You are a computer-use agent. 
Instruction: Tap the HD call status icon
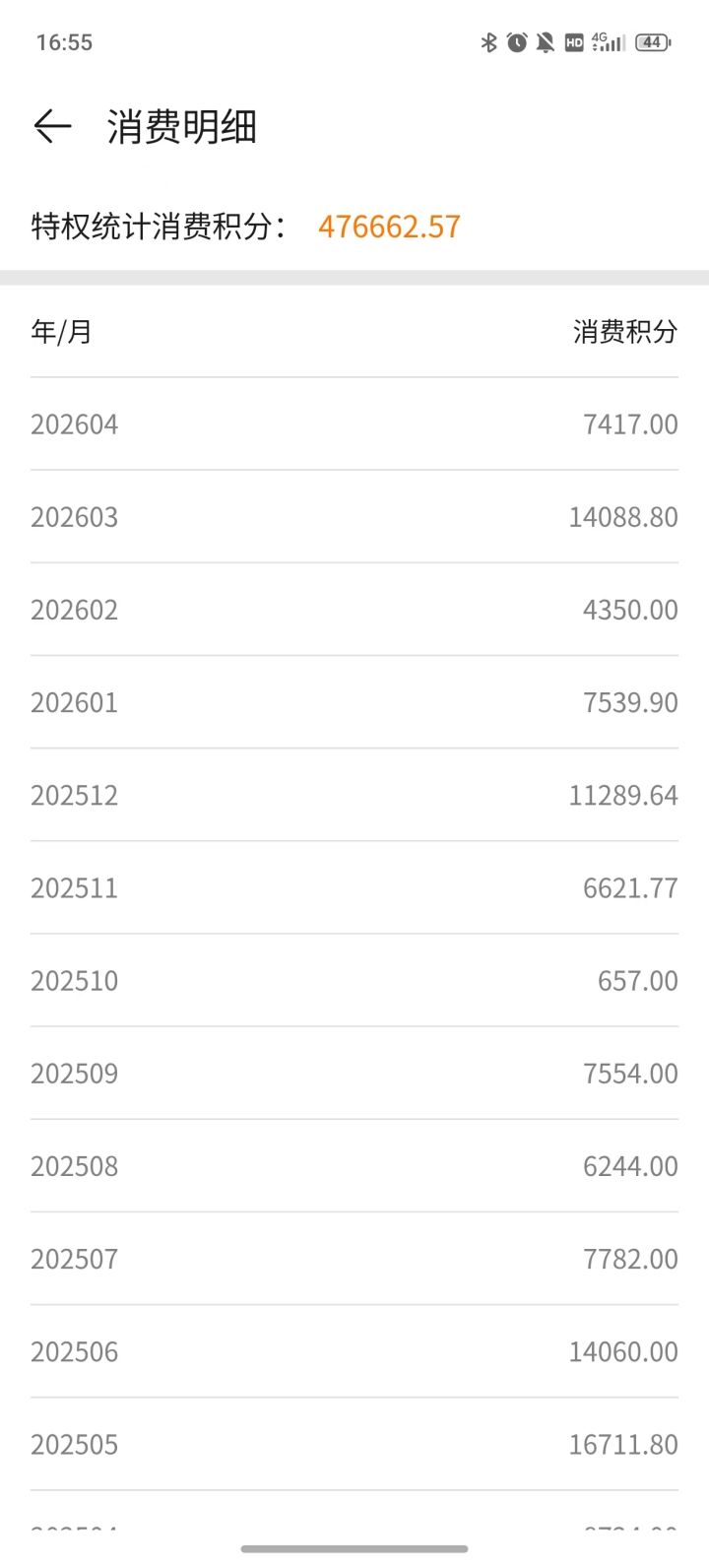coord(574,42)
